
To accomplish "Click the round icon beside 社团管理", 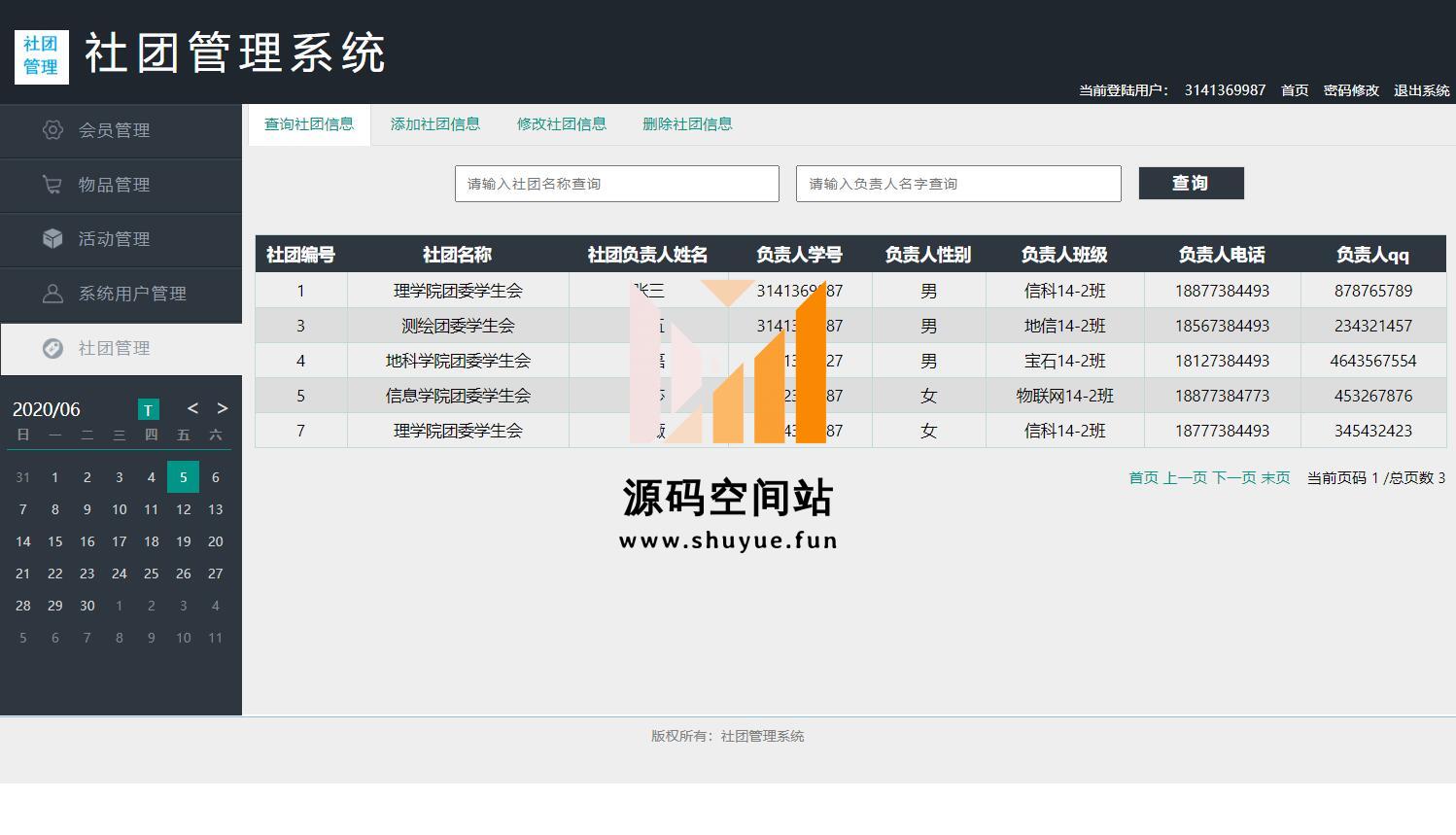I will click(x=52, y=348).
